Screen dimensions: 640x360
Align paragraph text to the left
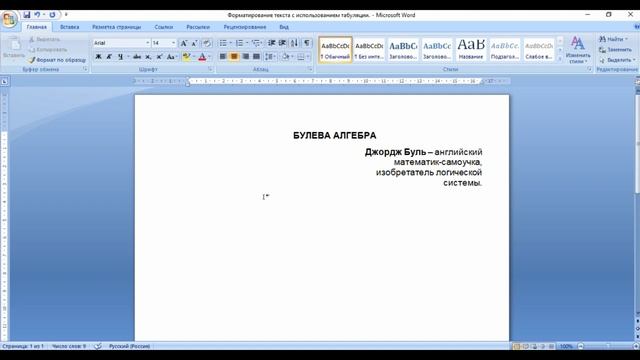pos(223,57)
